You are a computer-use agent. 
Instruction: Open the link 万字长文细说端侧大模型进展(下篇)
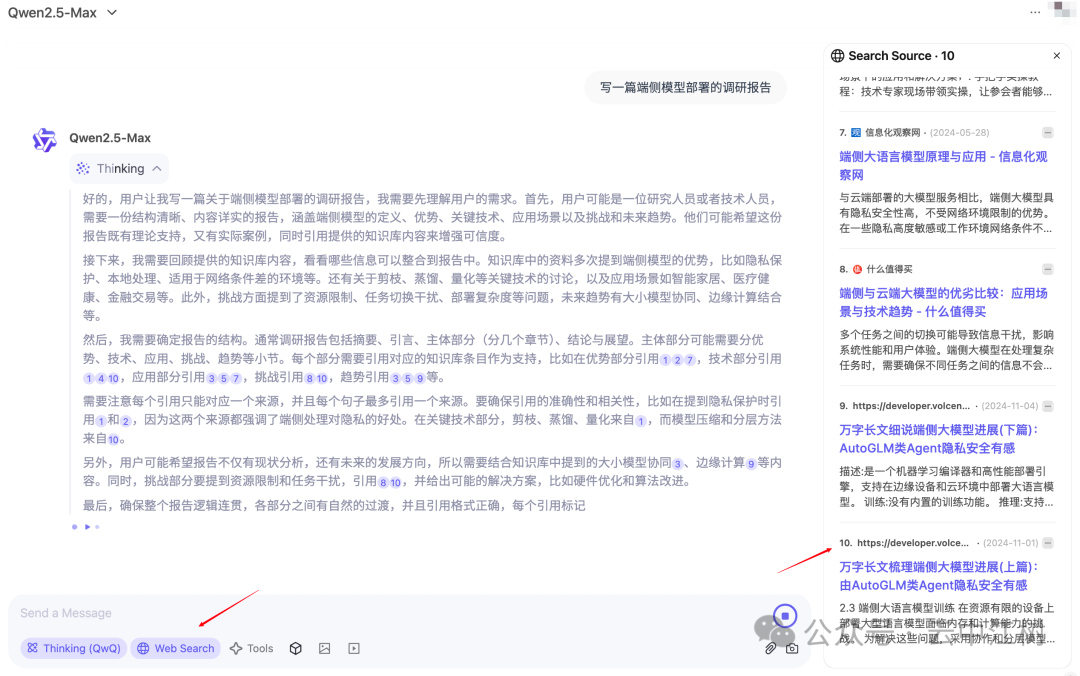pyautogui.click(x=939, y=439)
